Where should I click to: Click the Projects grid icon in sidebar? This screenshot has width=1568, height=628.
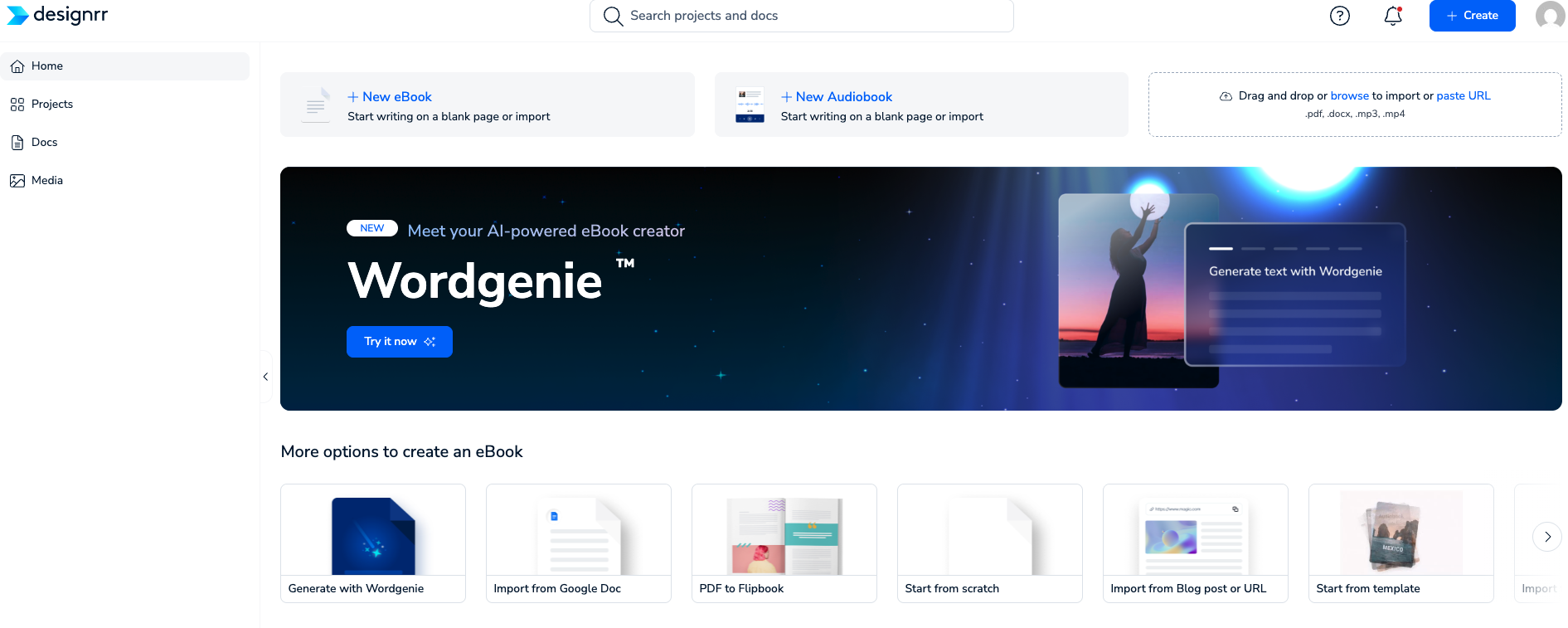(x=17, y=105)
